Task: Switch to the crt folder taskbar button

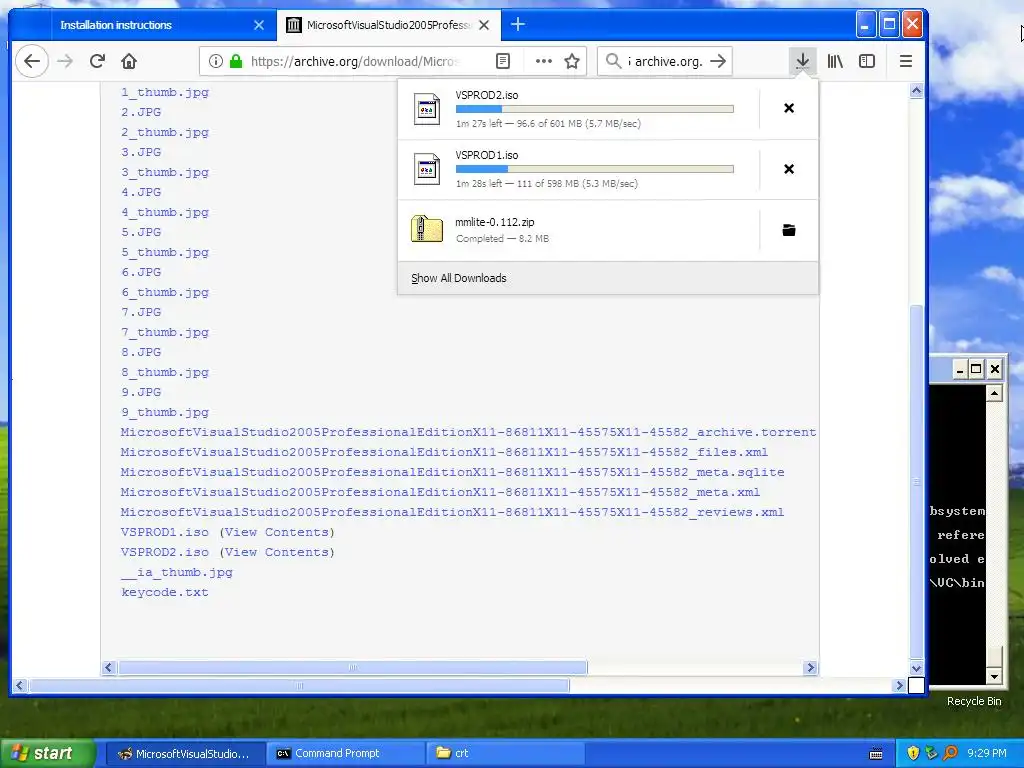Action: 505,754
